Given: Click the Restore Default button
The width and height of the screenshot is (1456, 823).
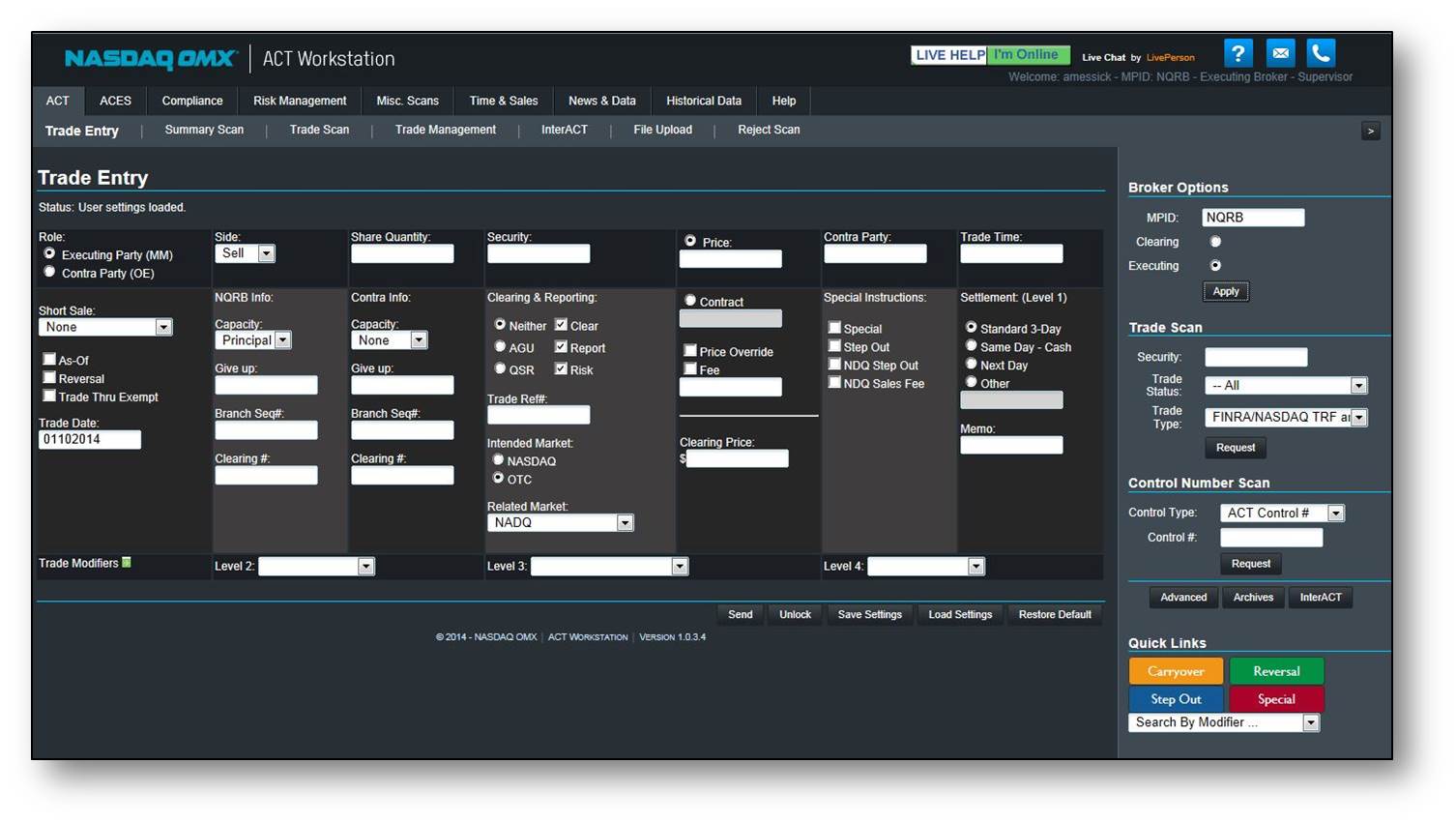Looking at the screenshot, I should (1055, 615).
